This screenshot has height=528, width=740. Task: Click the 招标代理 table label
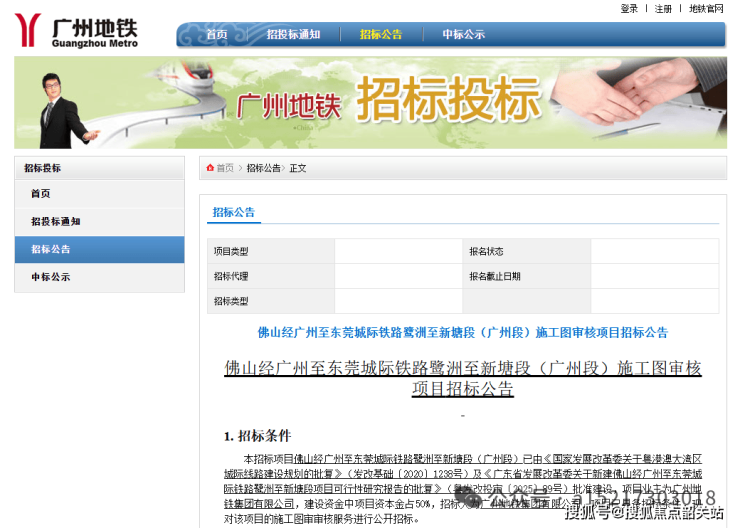(231, 277)
